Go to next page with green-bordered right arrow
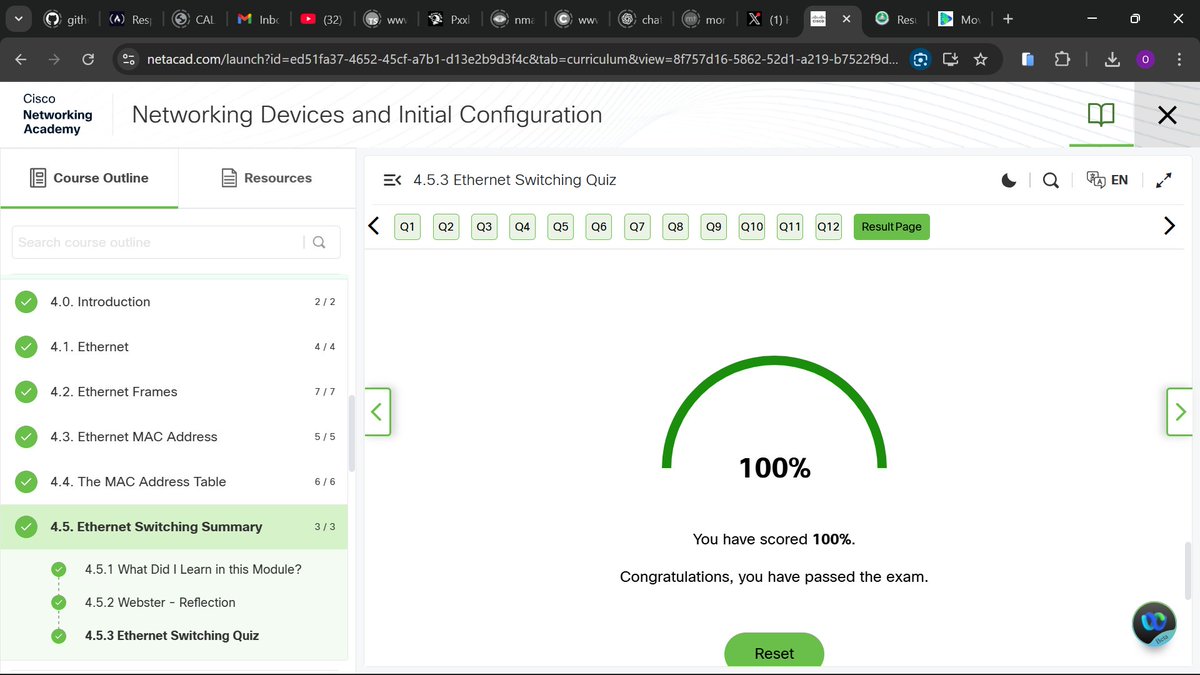 1180,411
